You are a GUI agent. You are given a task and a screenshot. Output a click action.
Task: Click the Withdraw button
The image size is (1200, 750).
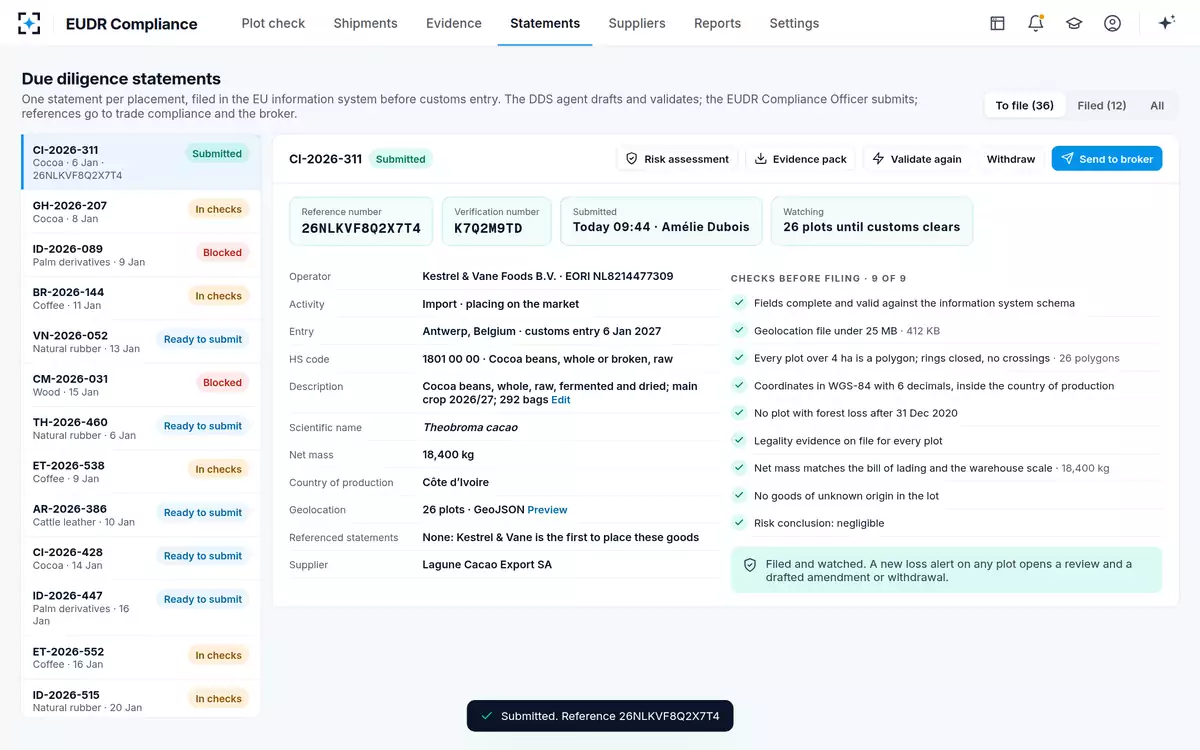1010,158
